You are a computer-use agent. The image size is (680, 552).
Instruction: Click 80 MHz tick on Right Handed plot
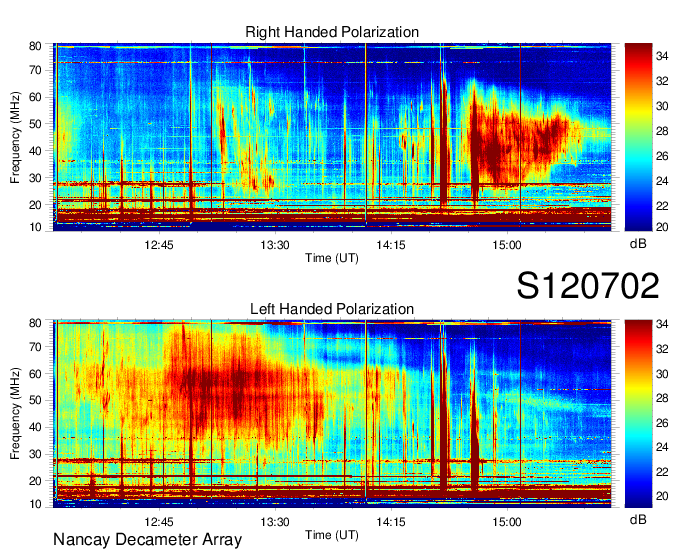coord(35,46)
